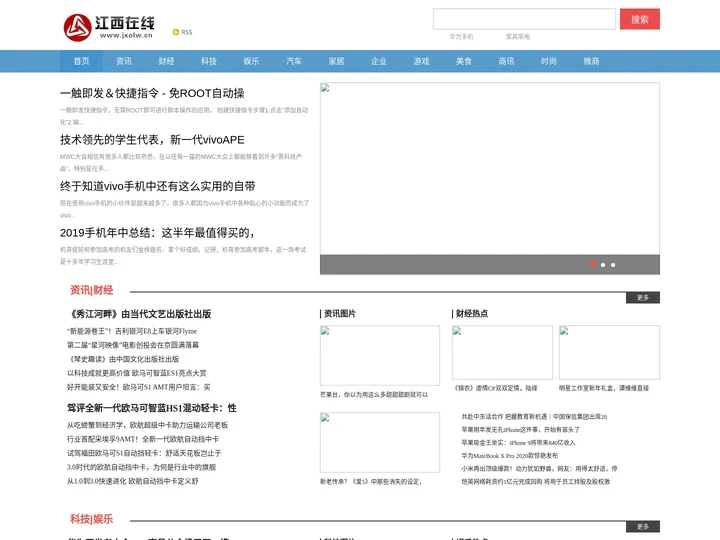Viewport: 720px width, 540px height.
Task: Open caption link 芒果台，你以为用这么多甜甜甜剧就可以
Action: pyautogui.click(x=374, y=394)
